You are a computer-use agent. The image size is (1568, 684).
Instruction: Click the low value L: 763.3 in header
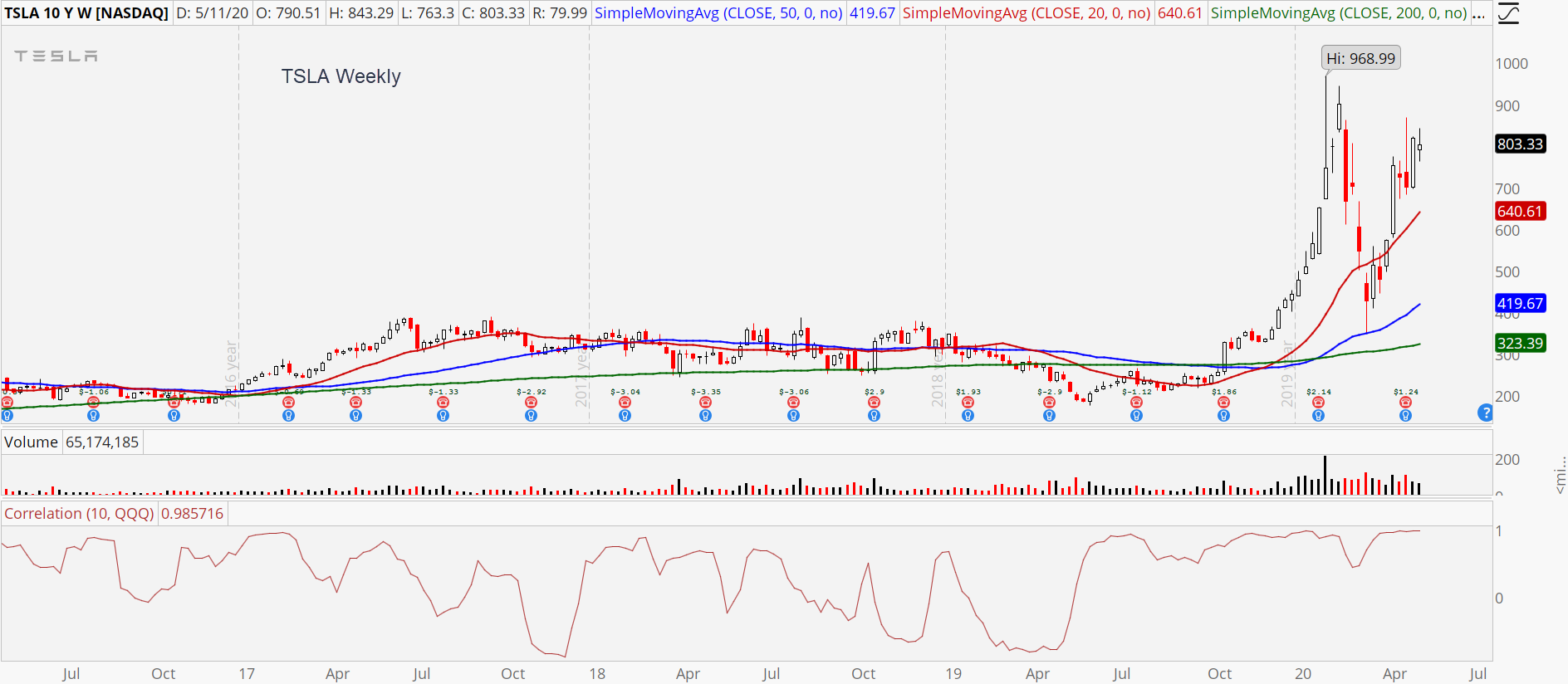428,13
